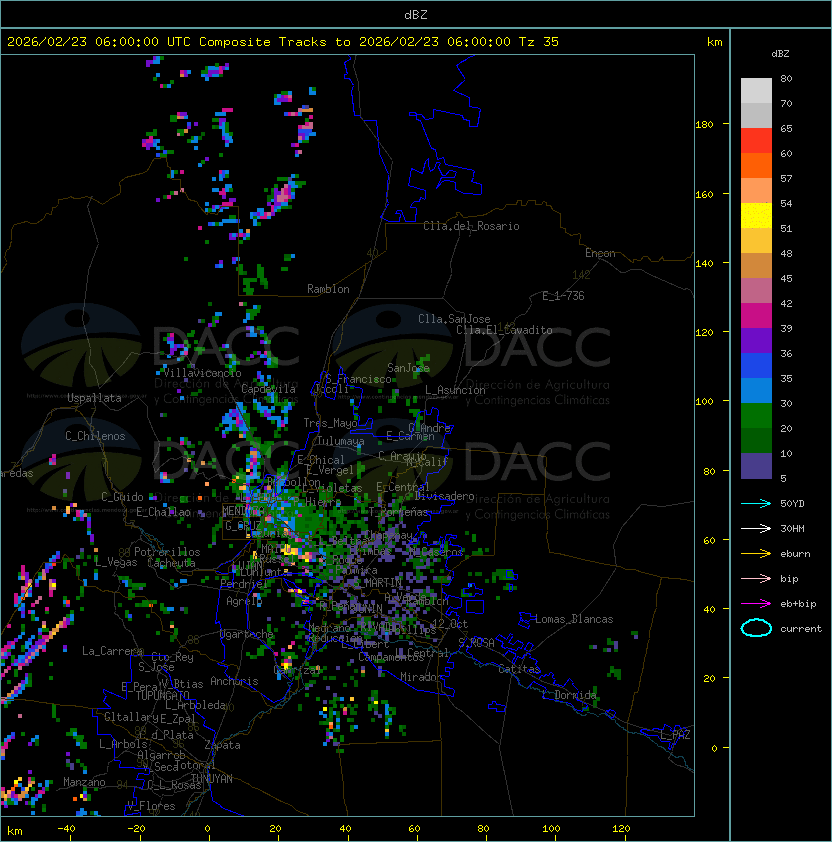Click the '-40' mark on the bottom axis
The image size is (832, 842).
click(66, 828)
